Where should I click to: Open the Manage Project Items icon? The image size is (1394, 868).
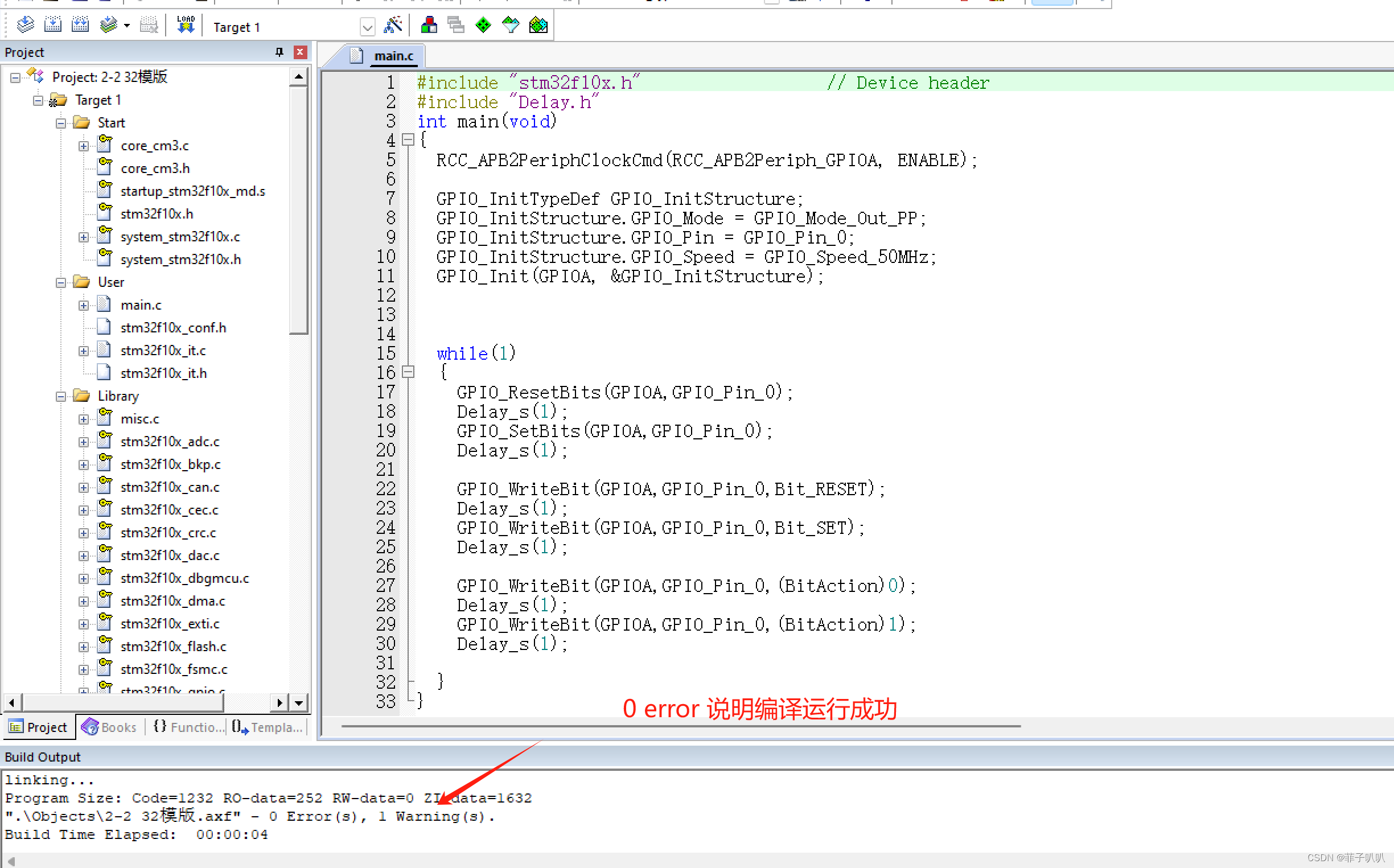[x=429, y=25]
